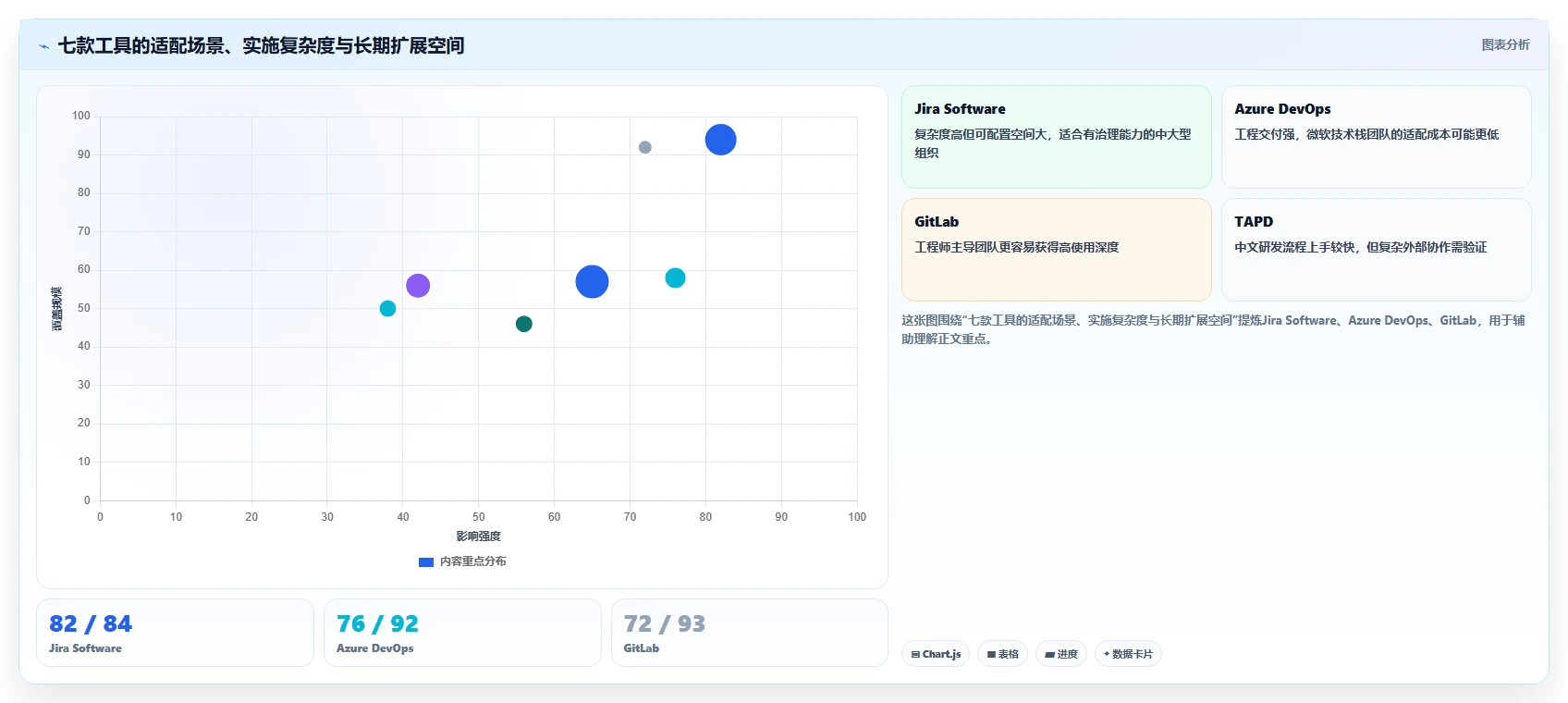Select the large blue bubble near x=82
The width and height of the screenshot is (1568, 703).
click(x=720, y=140)
